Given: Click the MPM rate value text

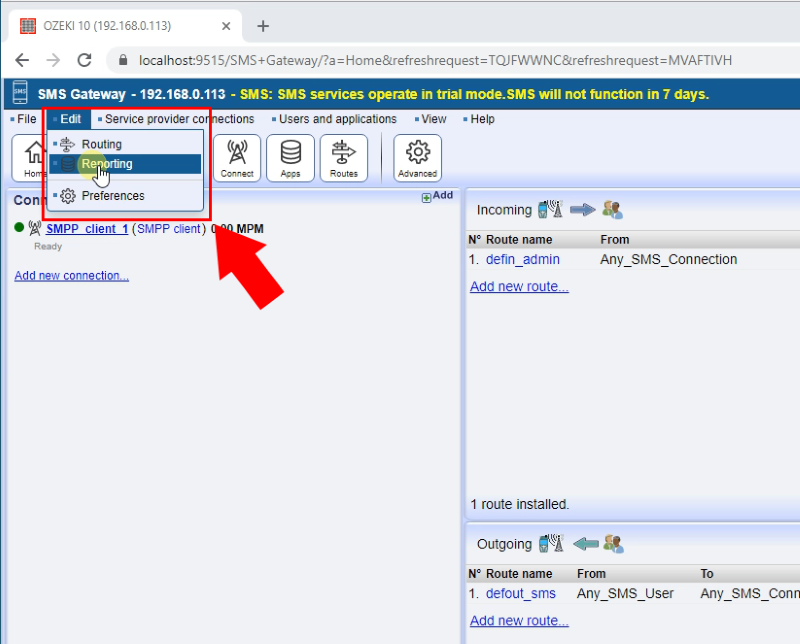Looking at the screenshot, I should pyautogui.click(x=237, y=229).
